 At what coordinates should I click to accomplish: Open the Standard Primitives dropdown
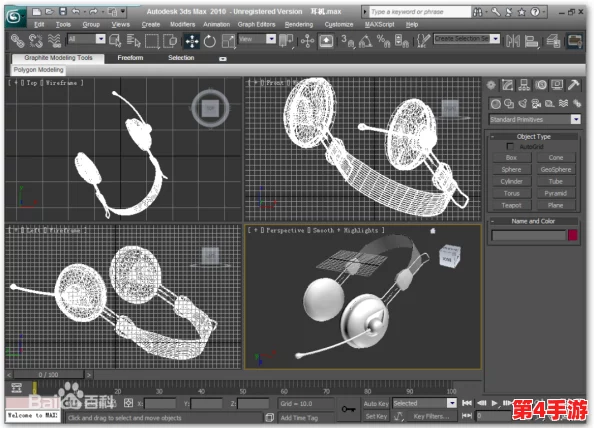[535, 119]
